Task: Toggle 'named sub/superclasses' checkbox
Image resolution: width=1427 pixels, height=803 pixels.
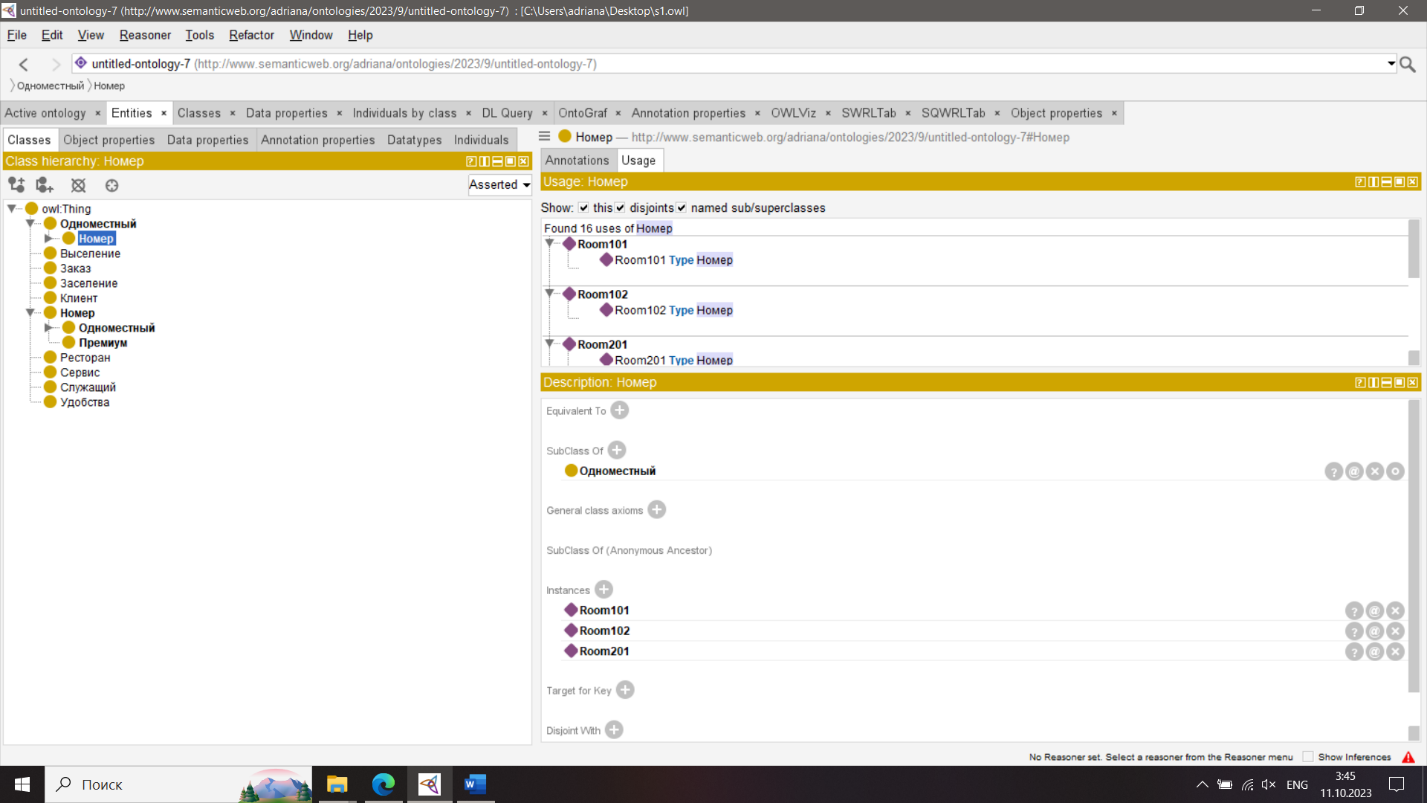Action: 682,208
